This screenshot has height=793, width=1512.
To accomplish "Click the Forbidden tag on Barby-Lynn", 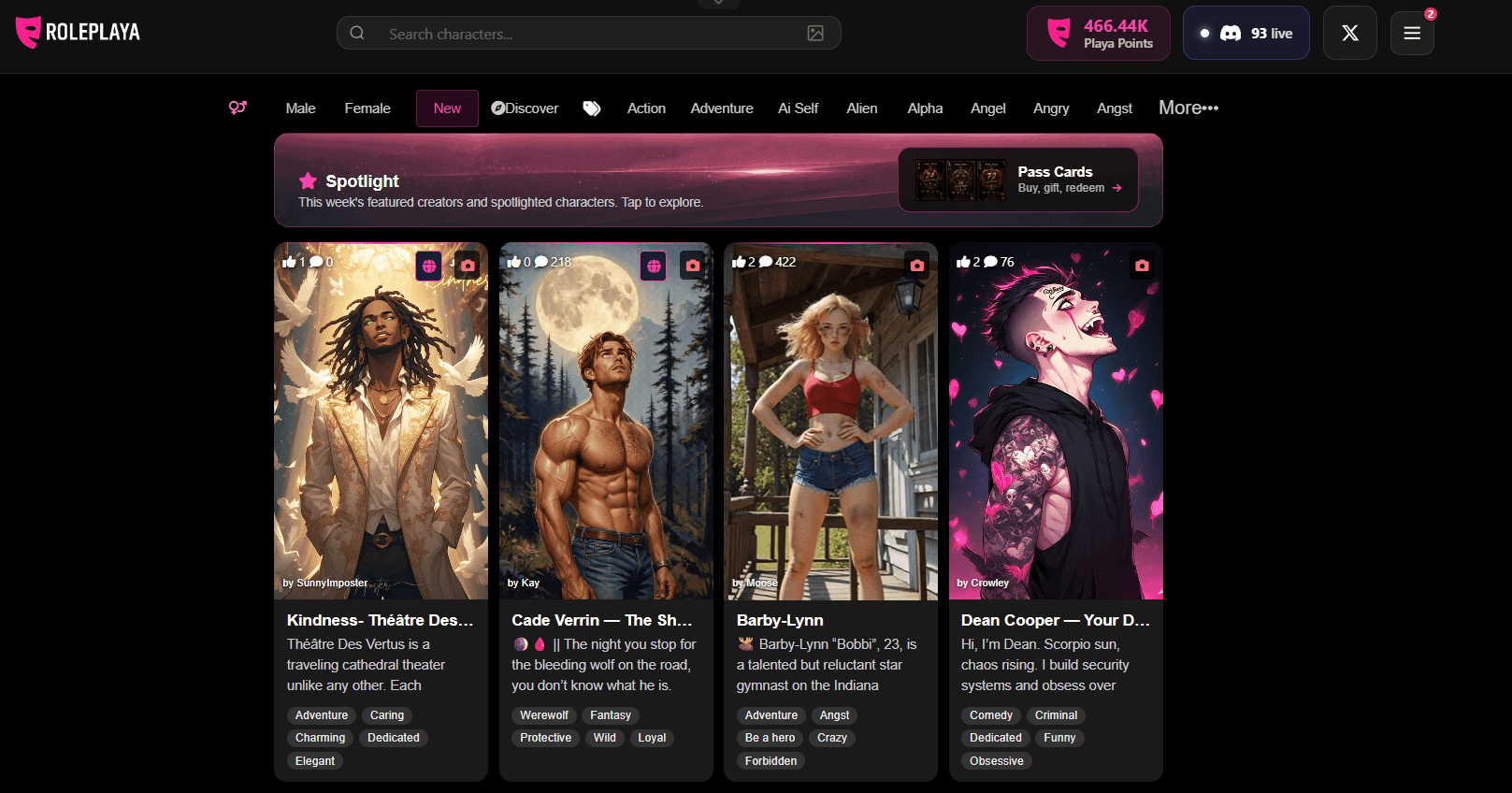I will tap(771, 761).
